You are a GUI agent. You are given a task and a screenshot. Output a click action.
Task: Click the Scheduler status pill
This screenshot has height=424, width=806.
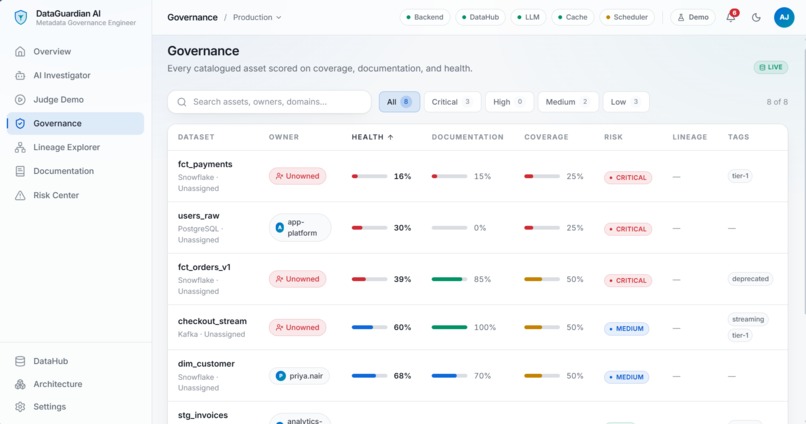(x=627, y=17)
